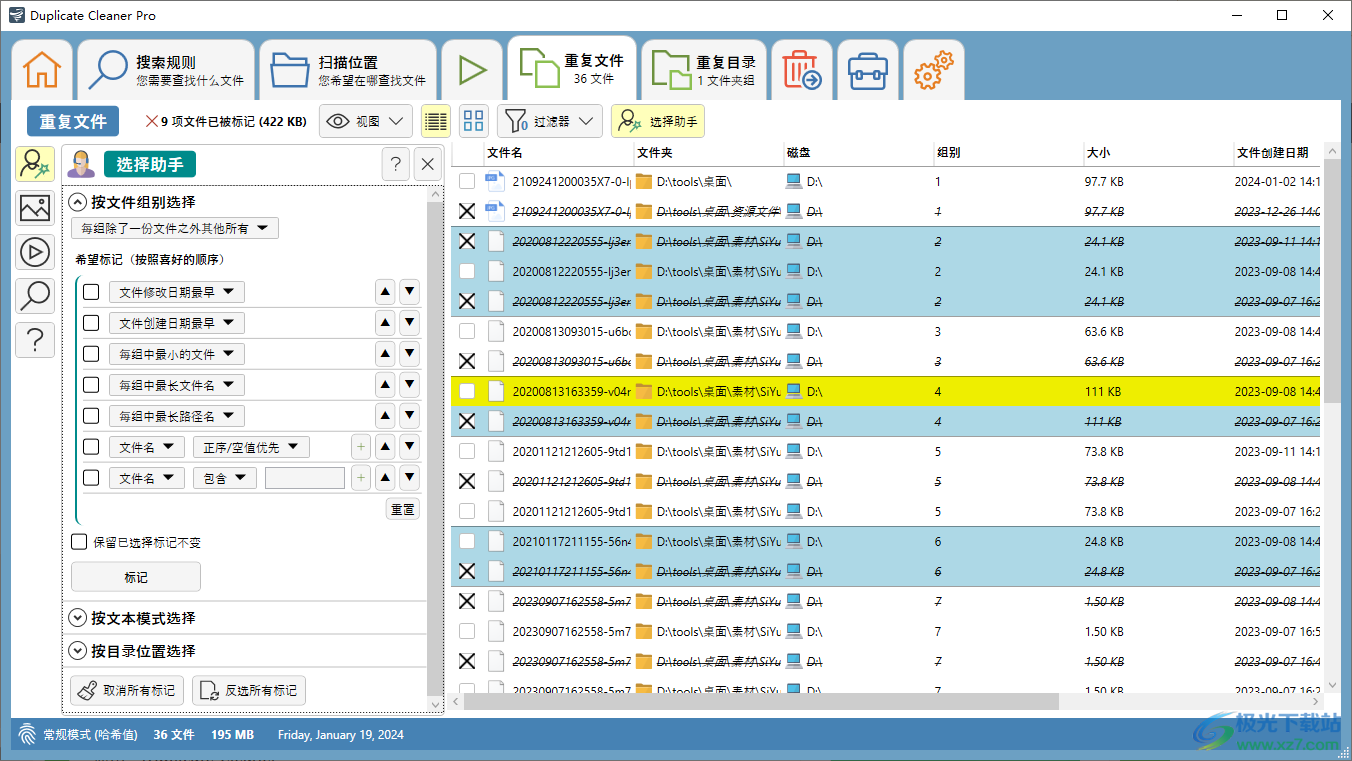This screenshot has width=1352, height=761.
Task: Open settings with the orange gears icon
Action: click(x=933, y=70)
